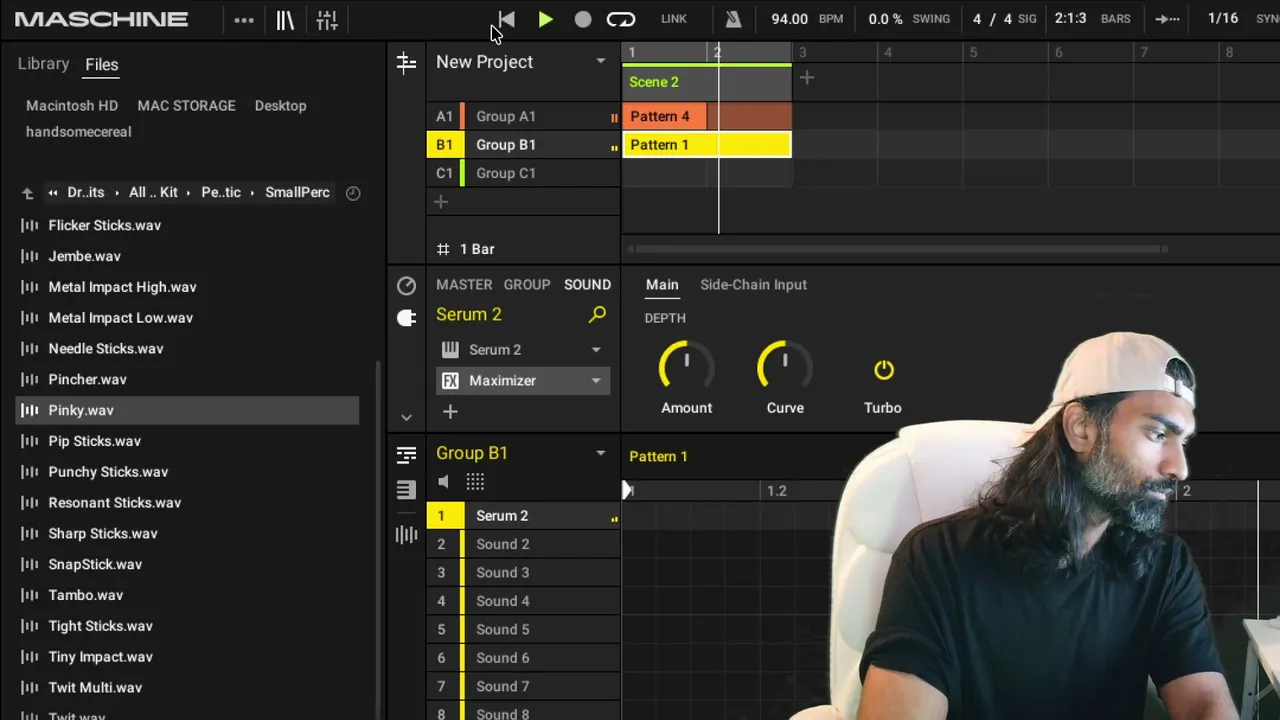Click the magnifier quick-browse icon
The width and height of the screenshot is (1280, 720).
pos(597,315)
